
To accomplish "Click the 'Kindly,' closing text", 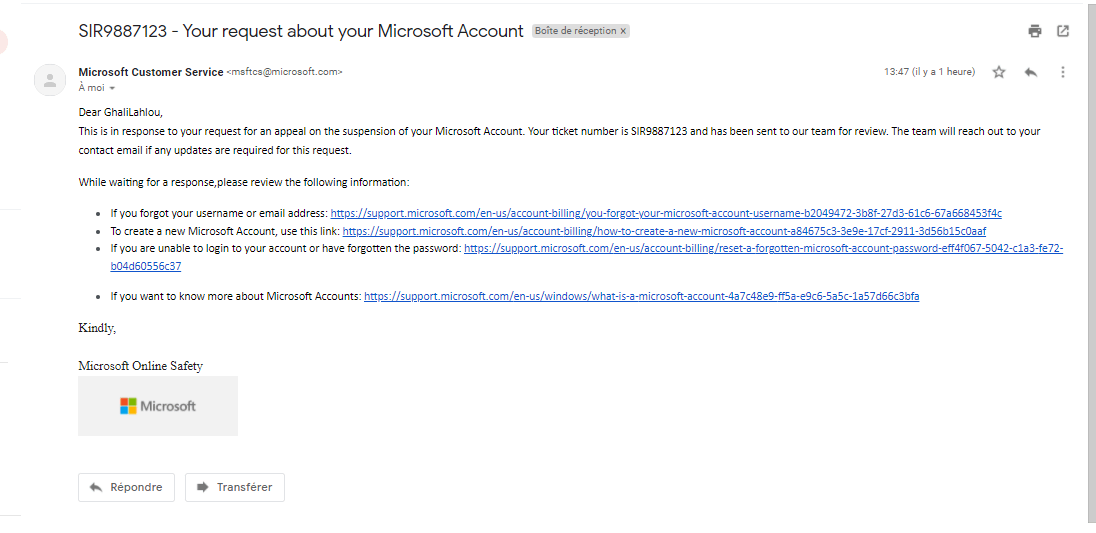I will [x=97, y=328].
